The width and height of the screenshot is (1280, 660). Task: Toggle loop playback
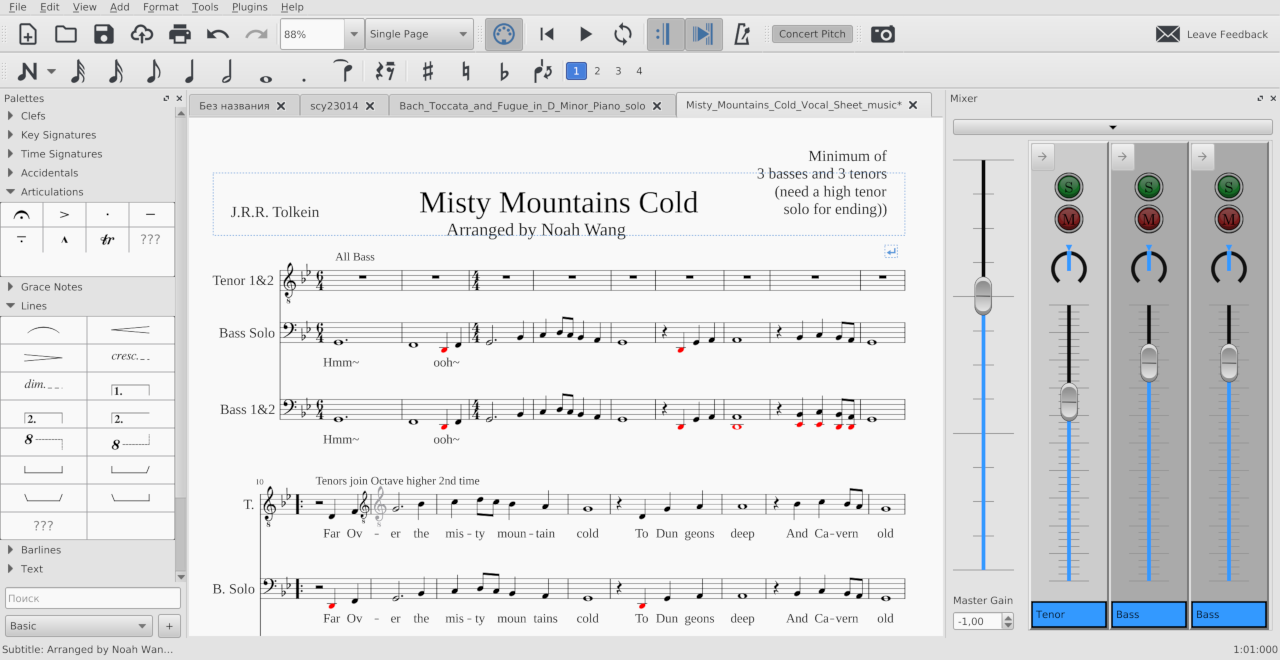tap(623, 34)
